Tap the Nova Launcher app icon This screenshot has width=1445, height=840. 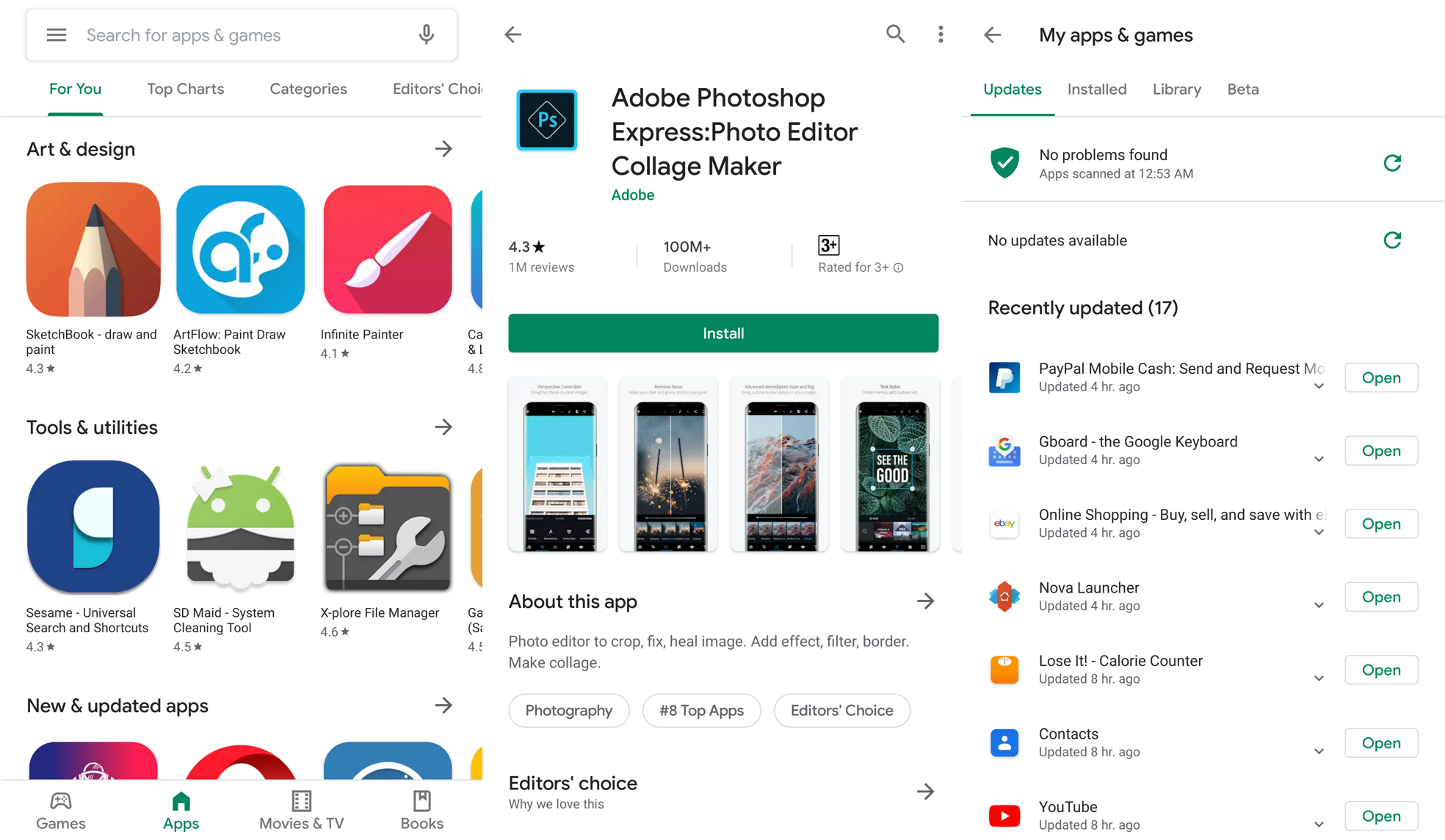click(x=1004, y=596)
